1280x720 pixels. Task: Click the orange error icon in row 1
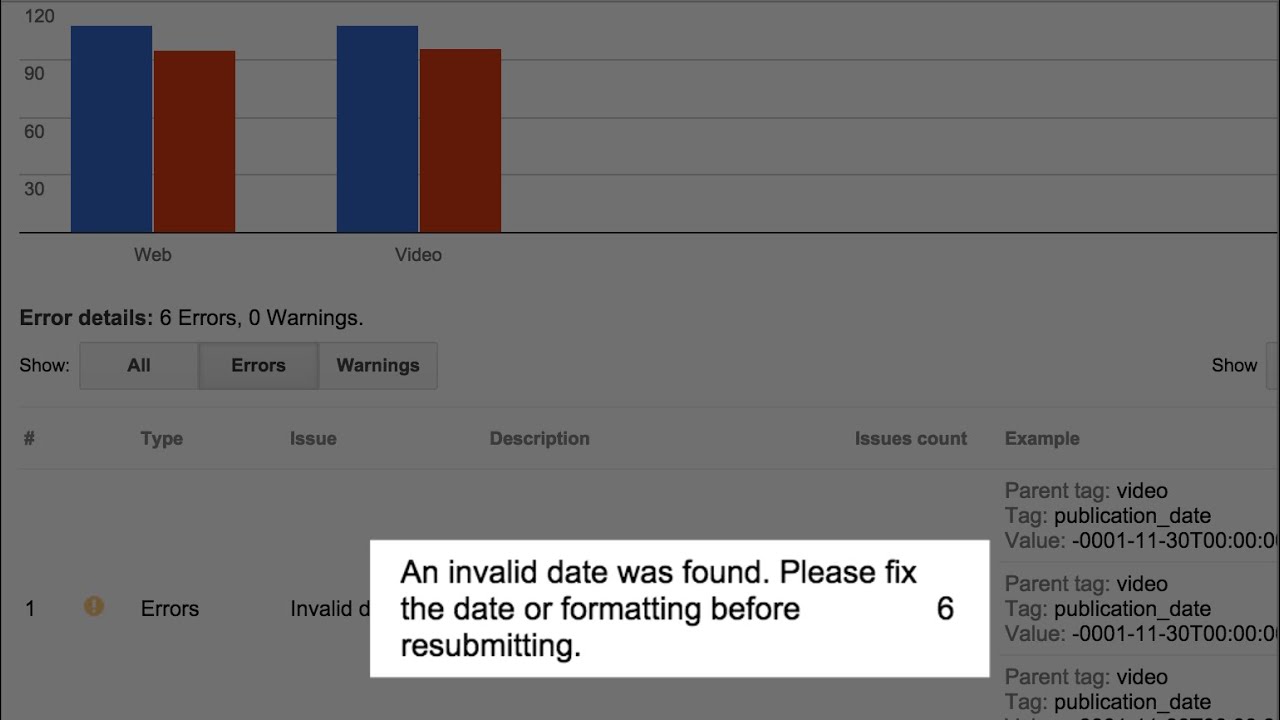tap(94, 606)
